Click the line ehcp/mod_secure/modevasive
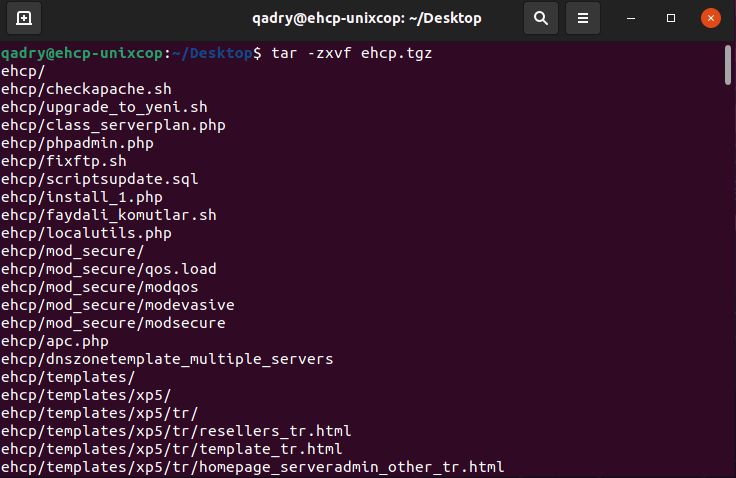 click(118, 305)
